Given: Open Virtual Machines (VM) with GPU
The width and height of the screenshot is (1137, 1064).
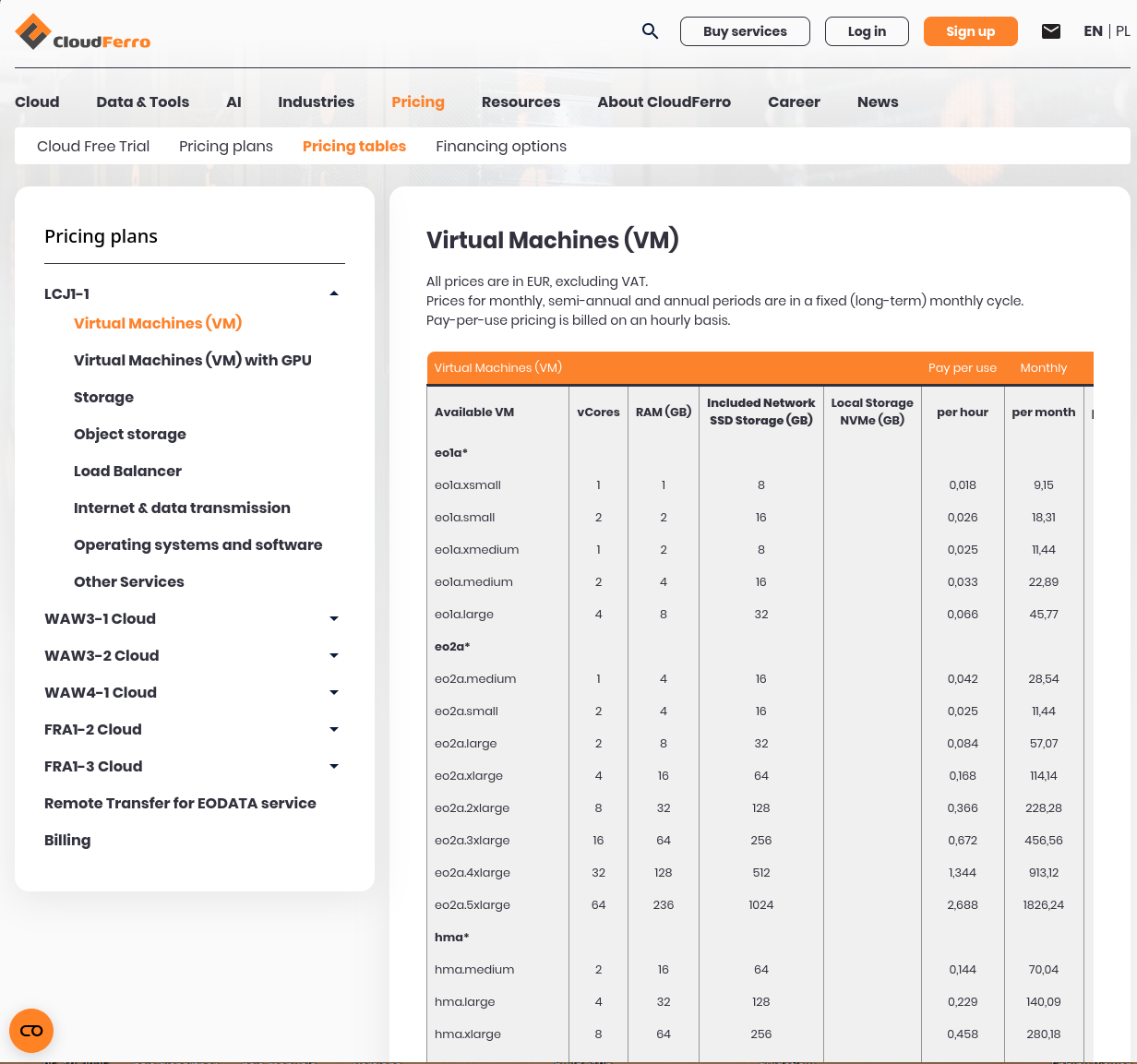Looking at the screenshot, I should (x=193, y=360).
